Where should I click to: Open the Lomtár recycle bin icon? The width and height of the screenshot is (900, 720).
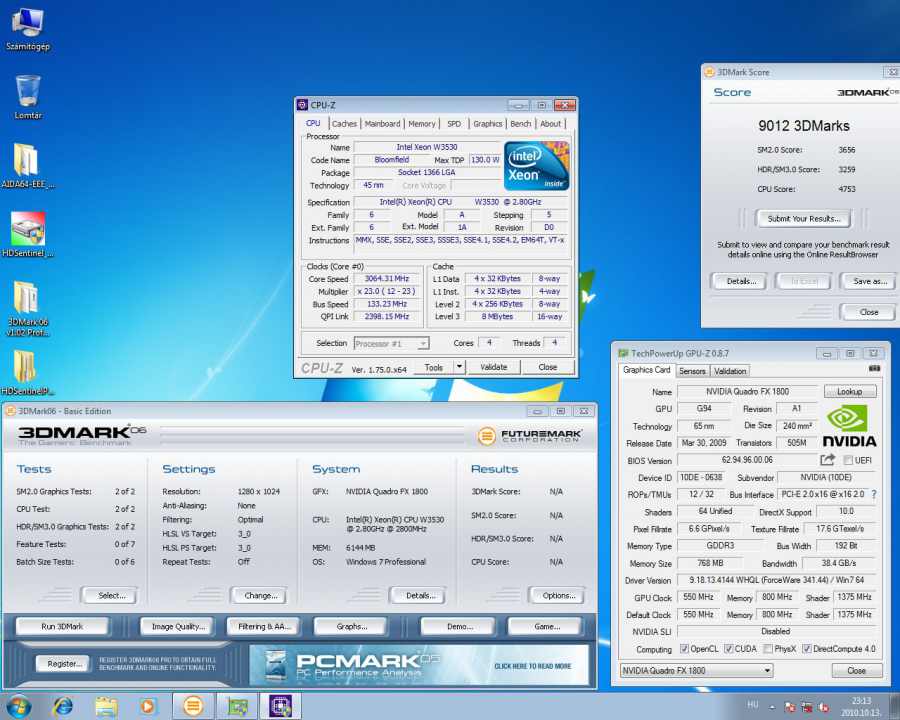(x=28, y=96)
